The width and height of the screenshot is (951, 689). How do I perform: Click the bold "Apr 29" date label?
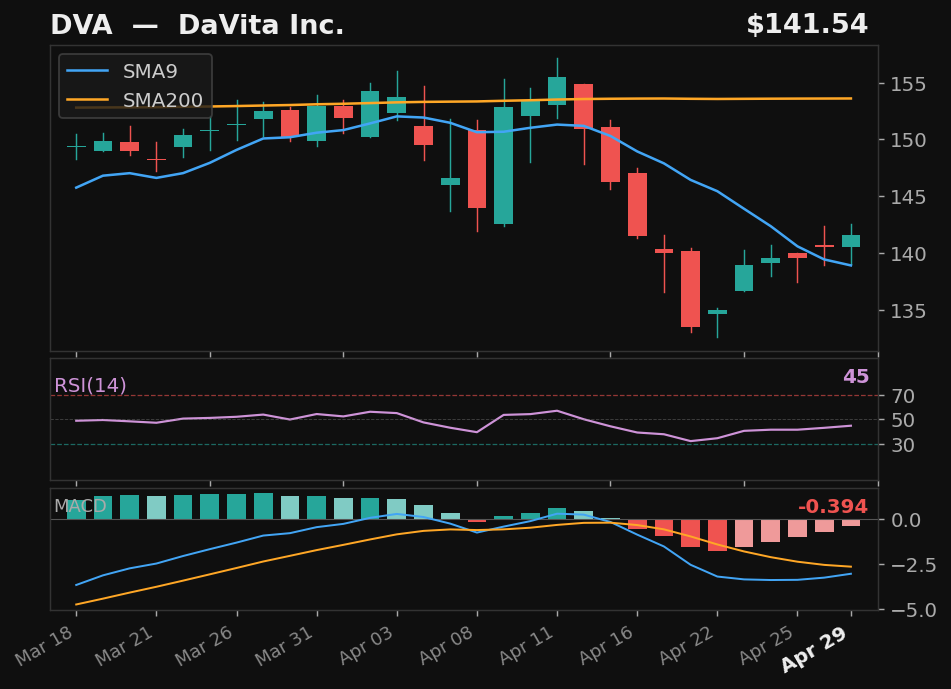coord(814,650)
